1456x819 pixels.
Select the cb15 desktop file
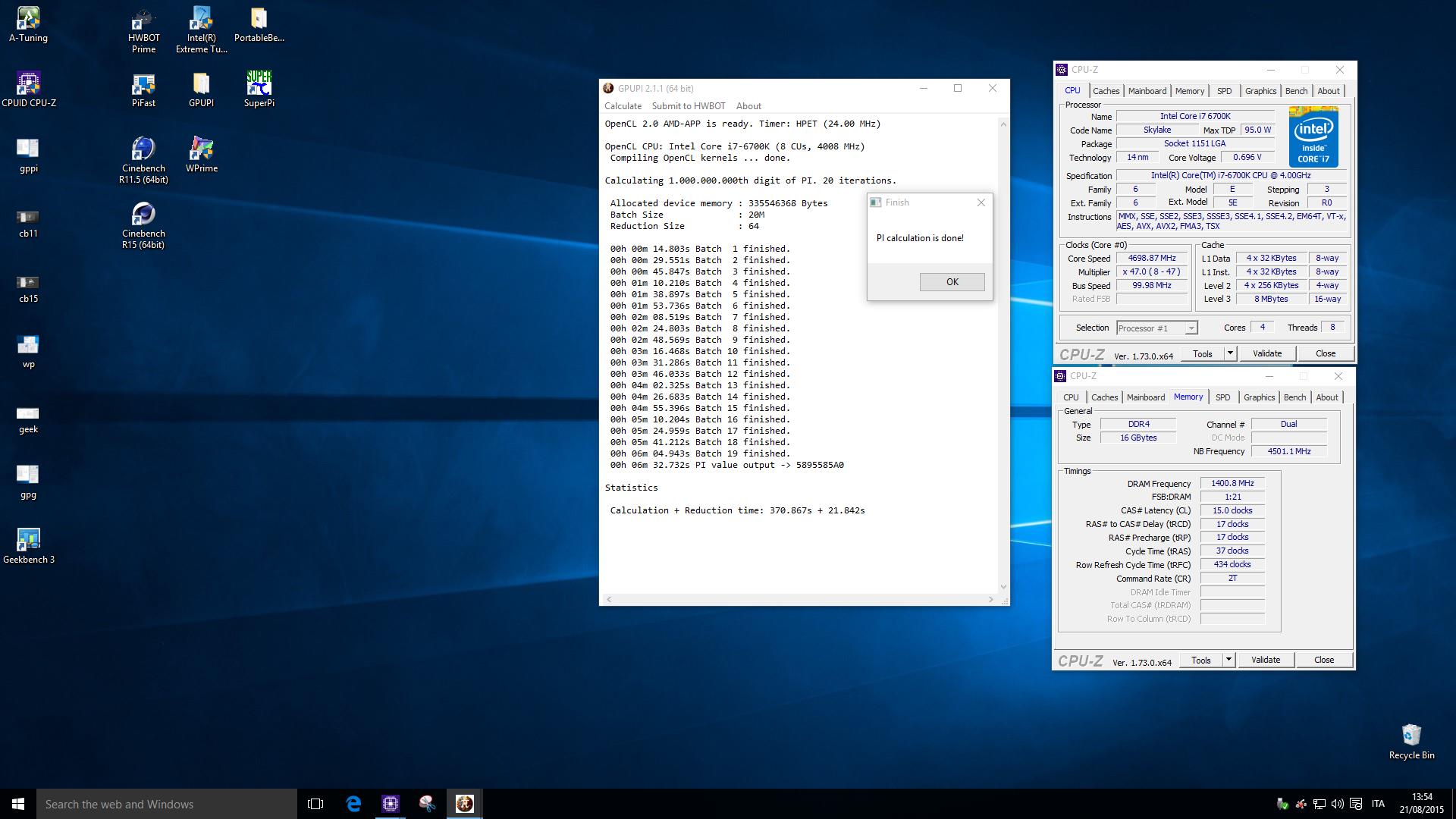pos(28,288)
